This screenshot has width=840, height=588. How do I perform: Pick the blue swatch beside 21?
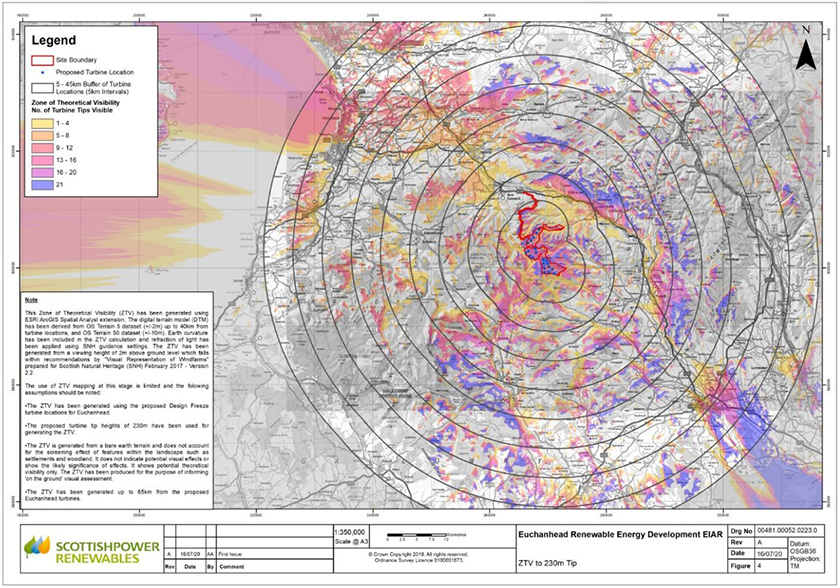43,184
